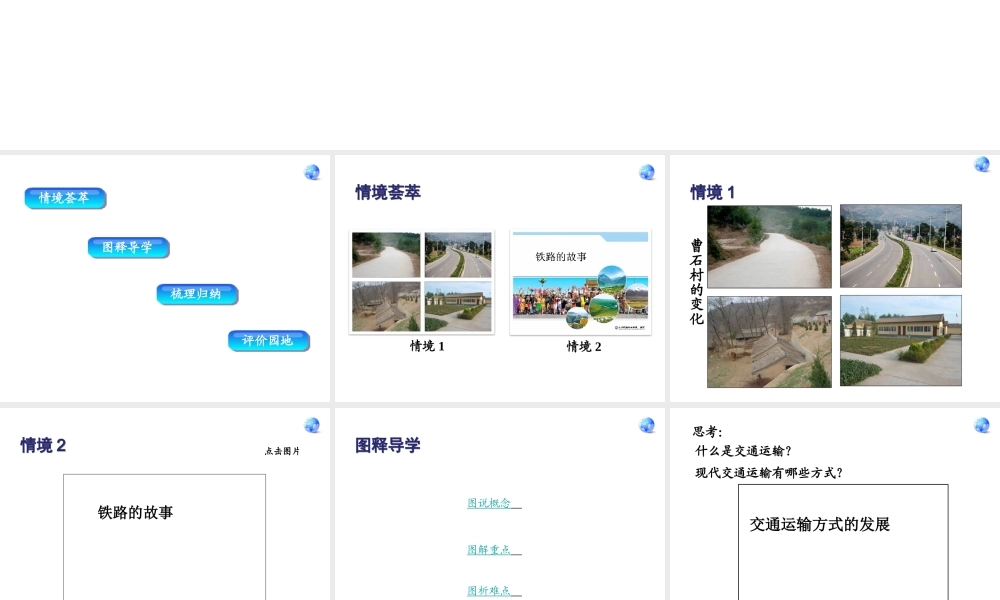Image resolution: width=1000 pixels, height=600 pixels.
Task: Open the 情境 2 铁路的故事 thumbnail
Action: [580, 282]
